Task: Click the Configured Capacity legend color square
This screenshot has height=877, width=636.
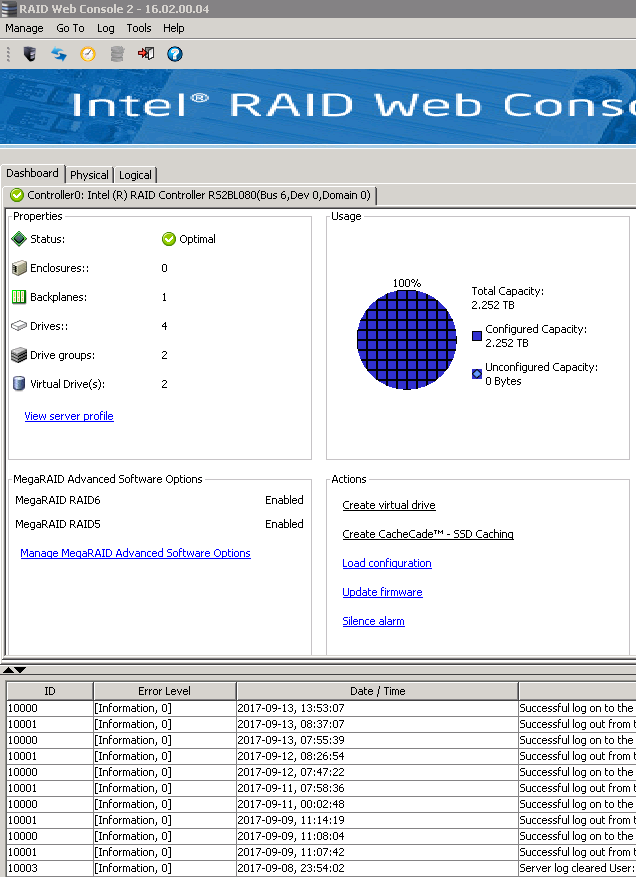Action: tap(477, 336)
